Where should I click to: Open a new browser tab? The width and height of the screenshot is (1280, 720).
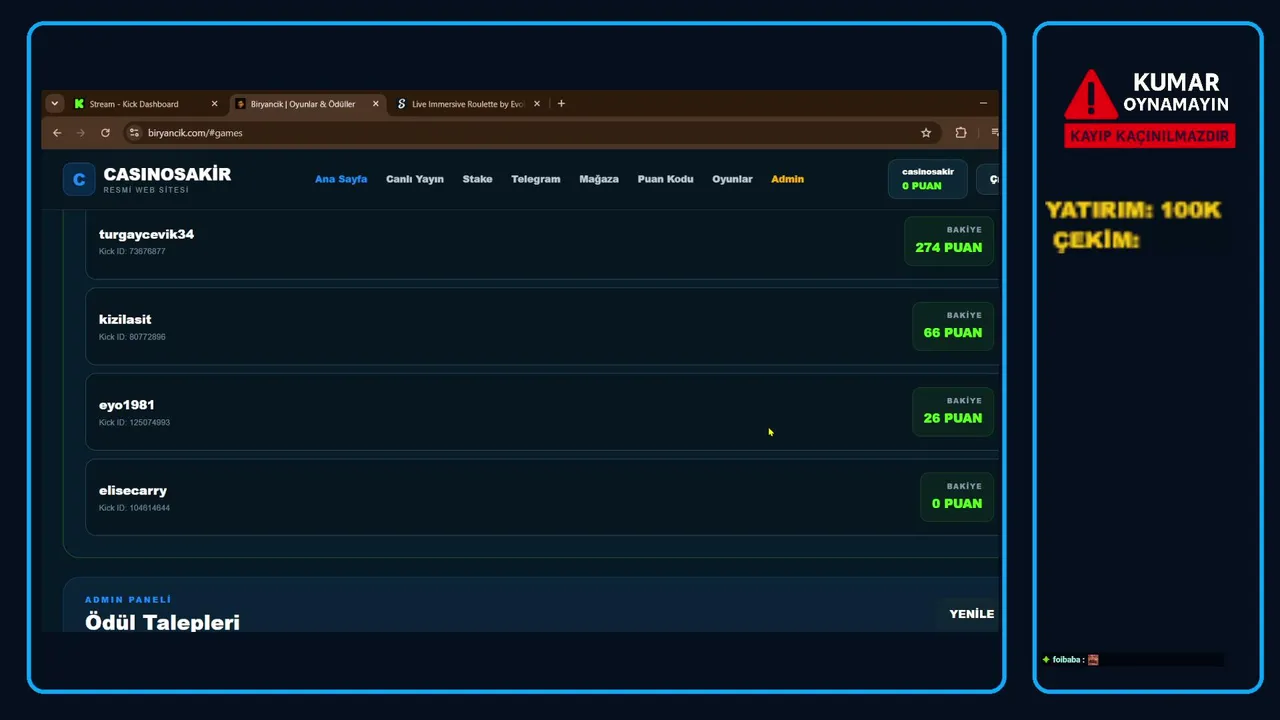561,104
